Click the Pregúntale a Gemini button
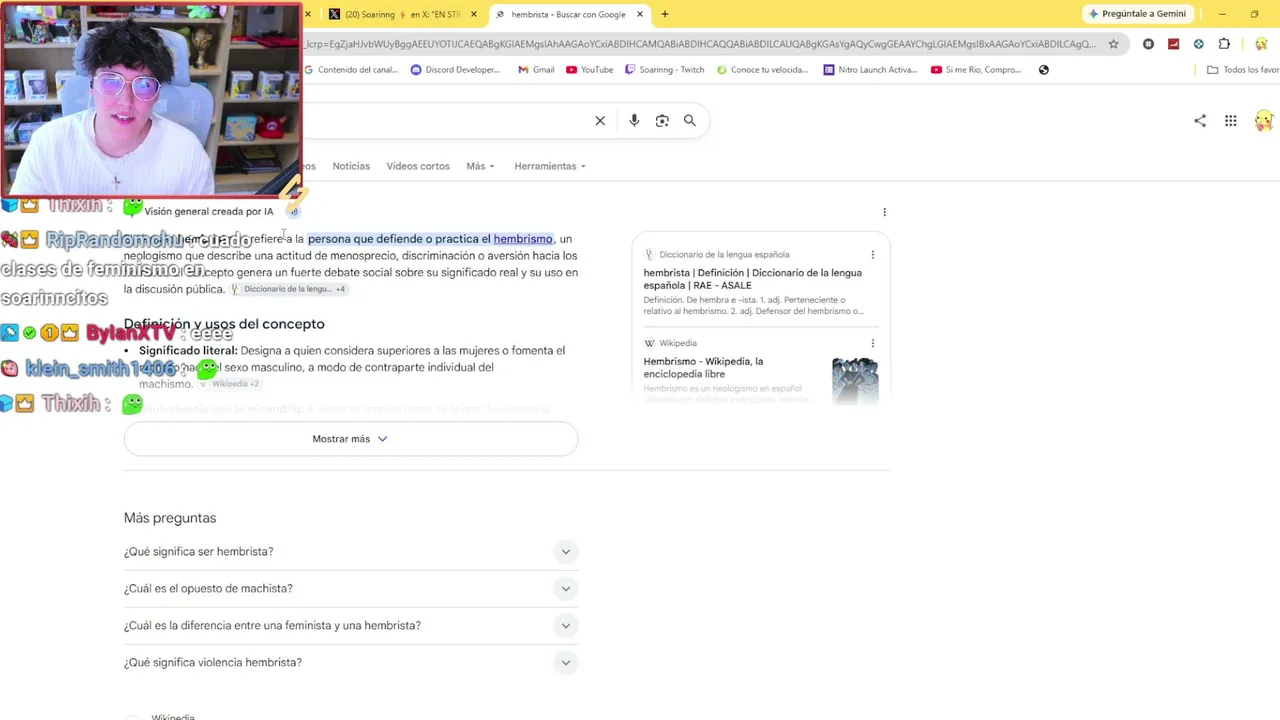1280x720 pixels. [1138, 14]
